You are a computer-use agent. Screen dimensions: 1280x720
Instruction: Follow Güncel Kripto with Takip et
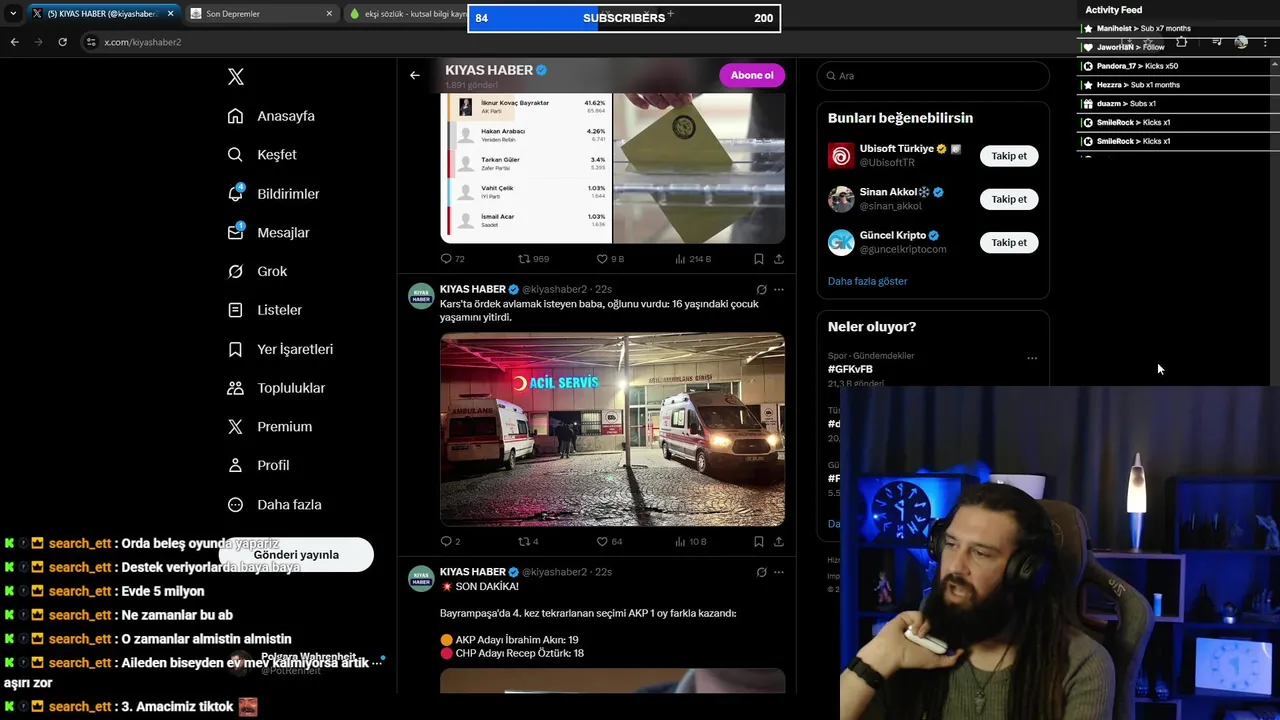1009,242
